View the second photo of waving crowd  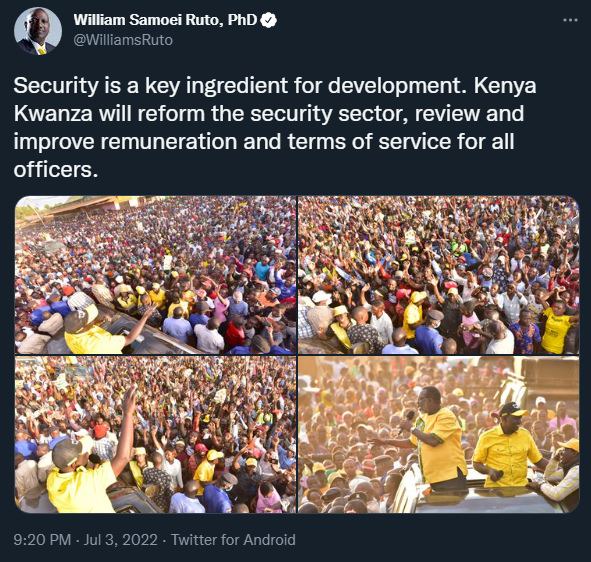pyautogui.click(x=439, y=275)
